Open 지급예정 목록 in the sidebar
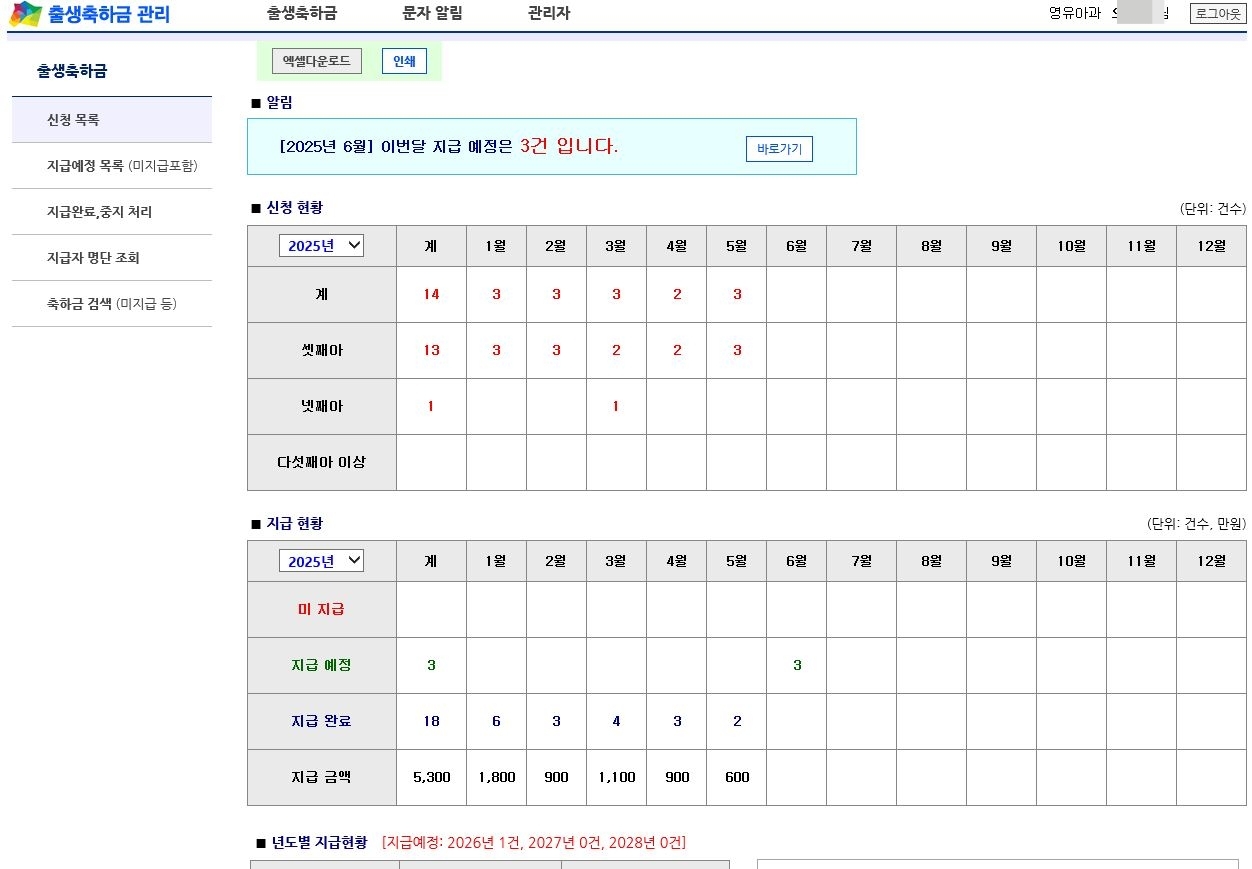 122,166
